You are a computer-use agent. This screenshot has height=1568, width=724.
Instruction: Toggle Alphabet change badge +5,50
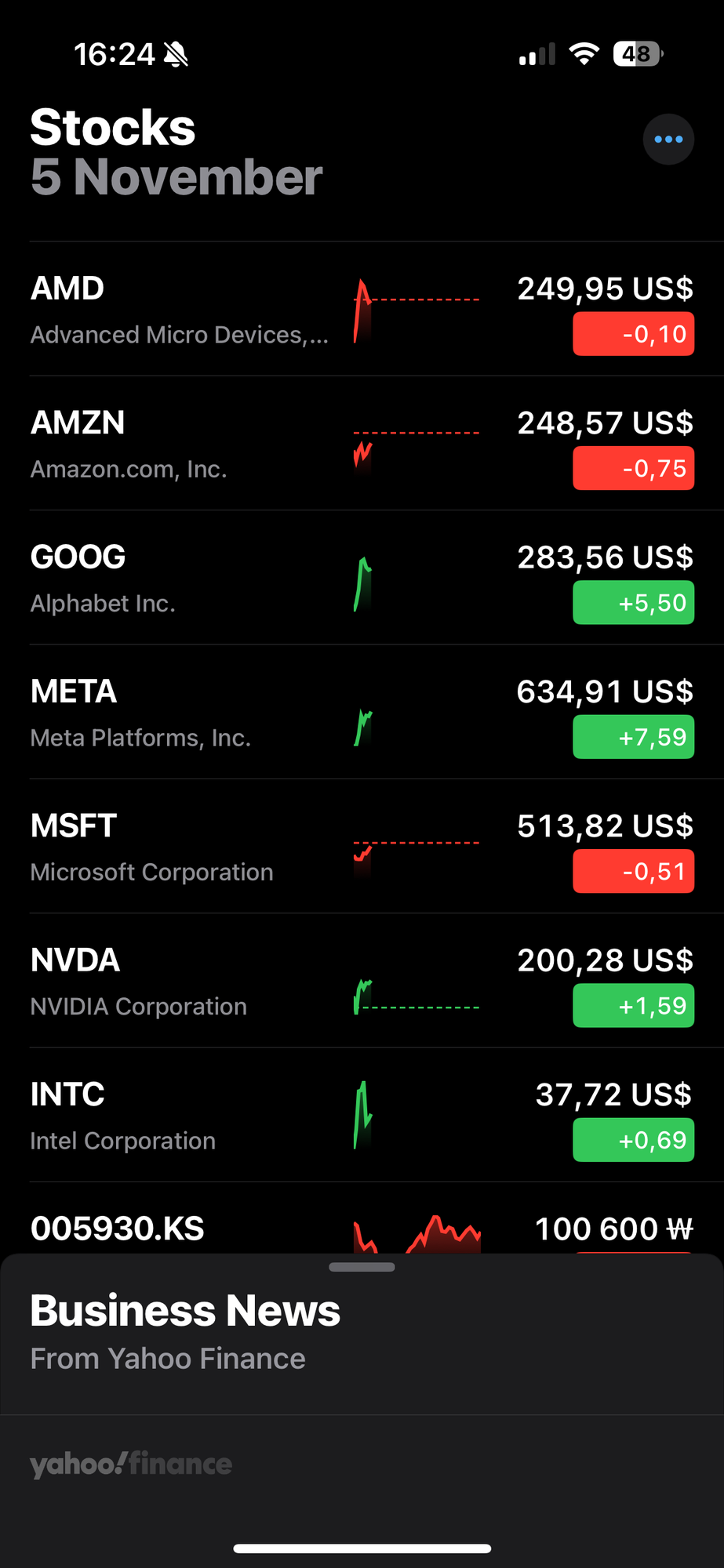coord(633,603)
